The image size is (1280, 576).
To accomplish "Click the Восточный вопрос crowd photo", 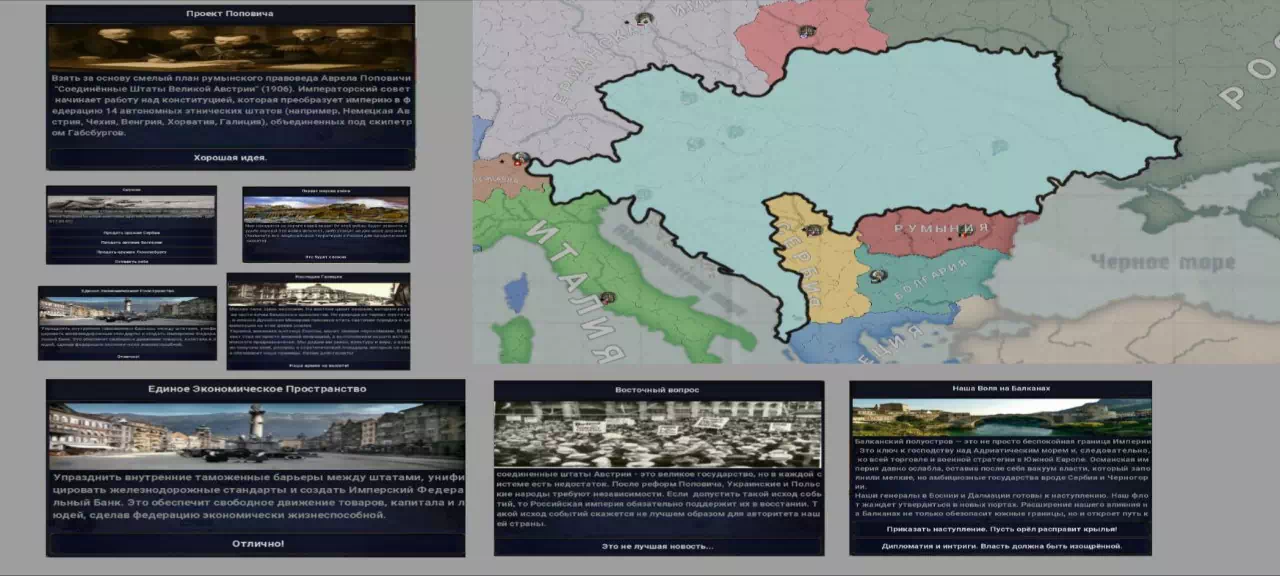I will tap(658, 433).
